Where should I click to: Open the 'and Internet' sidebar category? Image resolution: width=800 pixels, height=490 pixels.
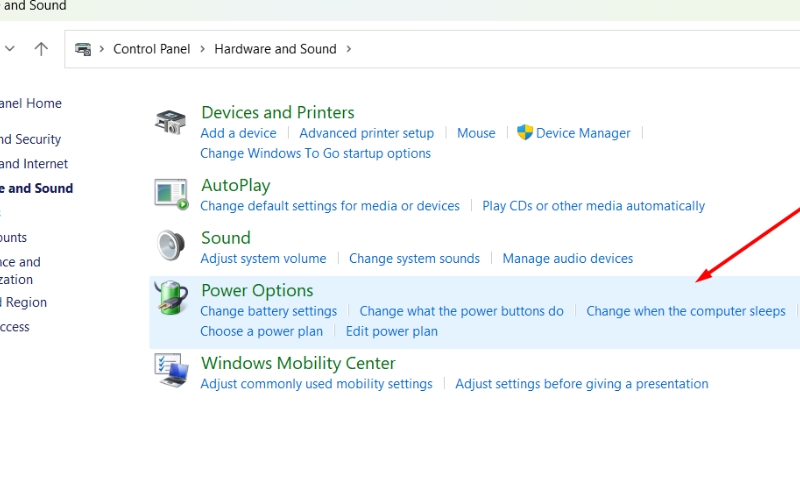[x=34, y=164]
